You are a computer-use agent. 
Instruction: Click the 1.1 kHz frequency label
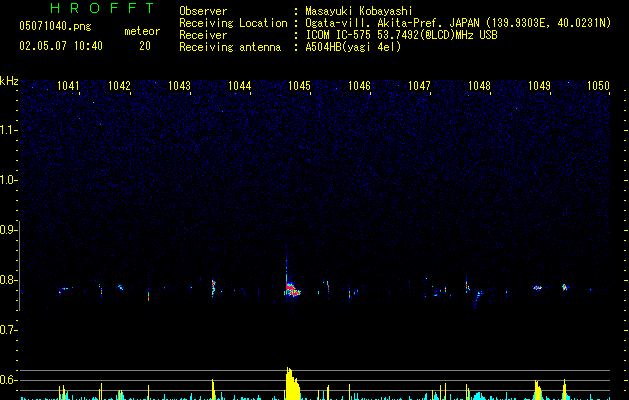(8, 130)
